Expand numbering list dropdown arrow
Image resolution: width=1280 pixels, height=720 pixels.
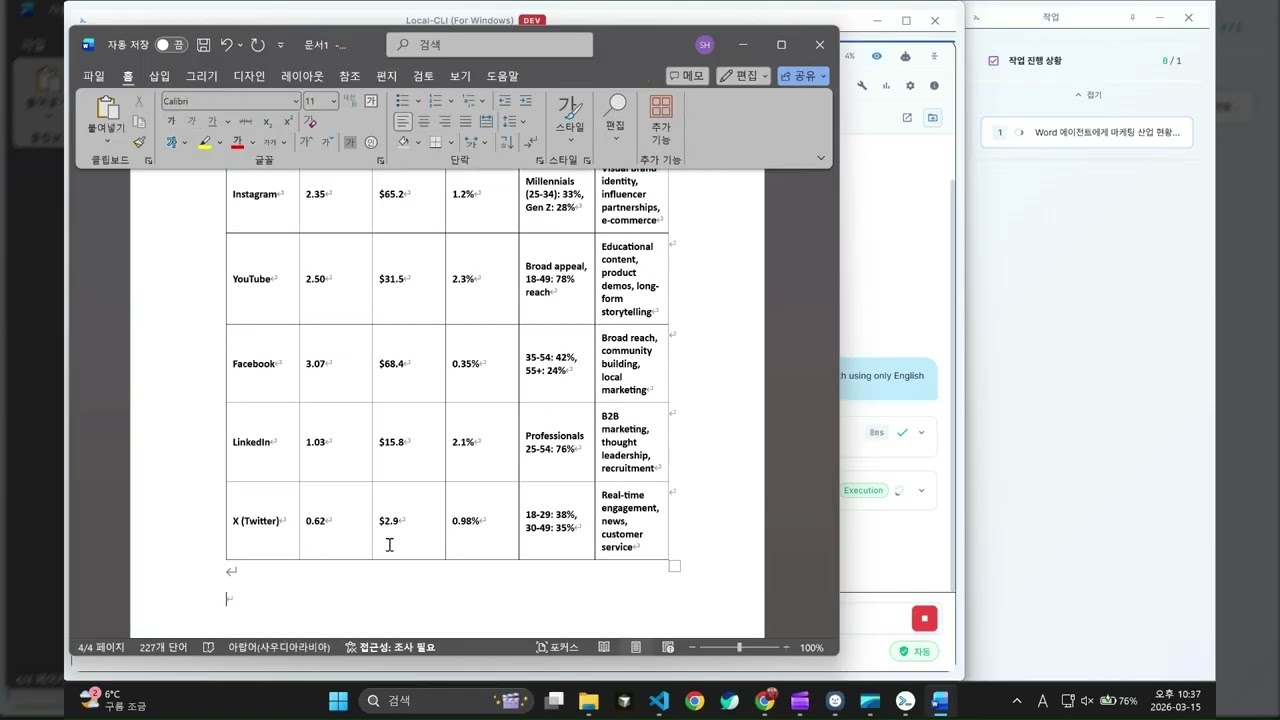pyautogui.click(x=451, y=101)
